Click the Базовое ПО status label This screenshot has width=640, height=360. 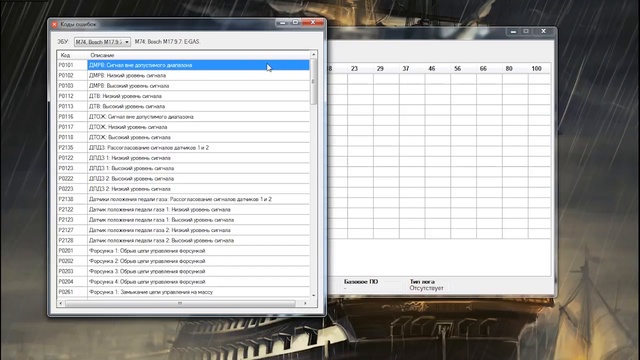(x=361, y=282)
